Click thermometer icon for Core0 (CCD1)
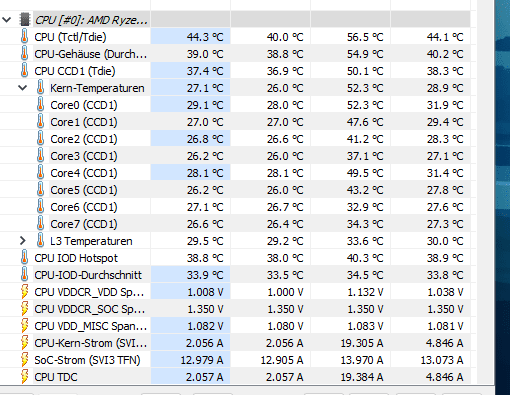Image resolution: width=510 pixels, height=395 pixels. tap(40, 105)
